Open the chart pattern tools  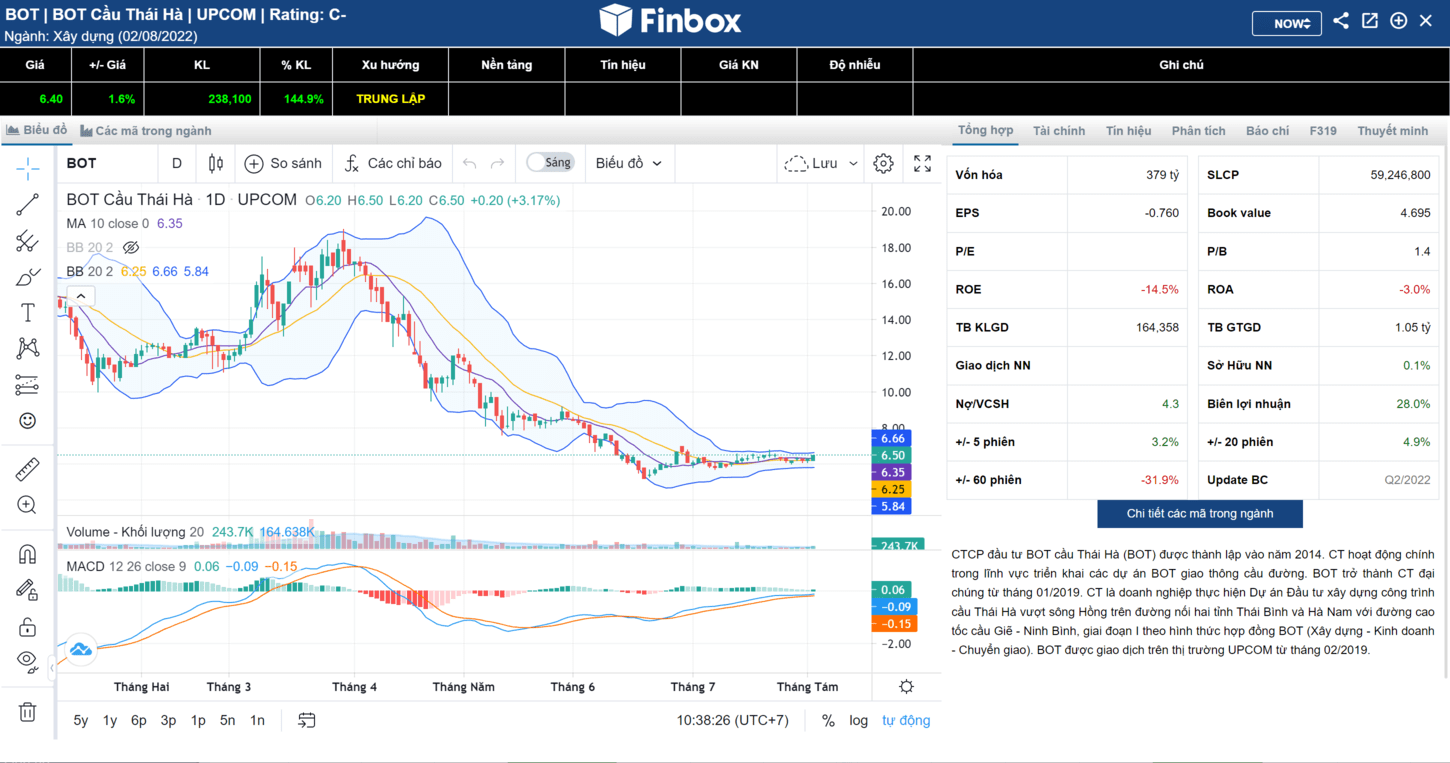(27, 348)
